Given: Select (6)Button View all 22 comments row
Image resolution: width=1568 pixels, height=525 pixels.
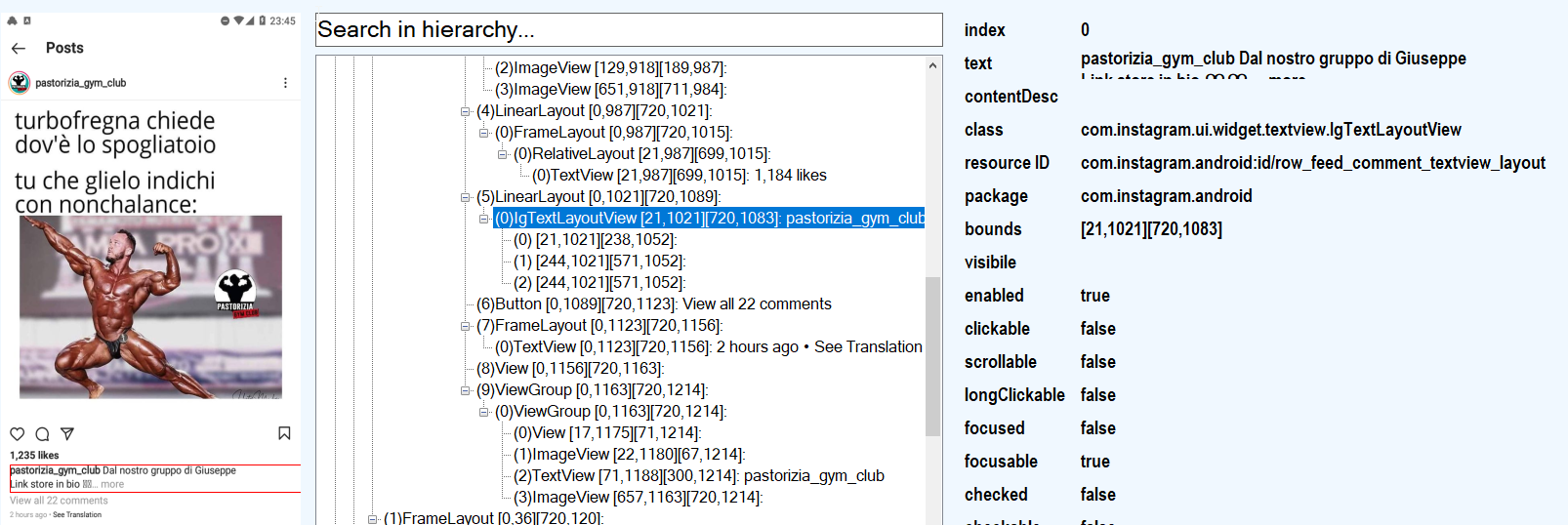Looking at the screenshot, I should pos(654,304).
